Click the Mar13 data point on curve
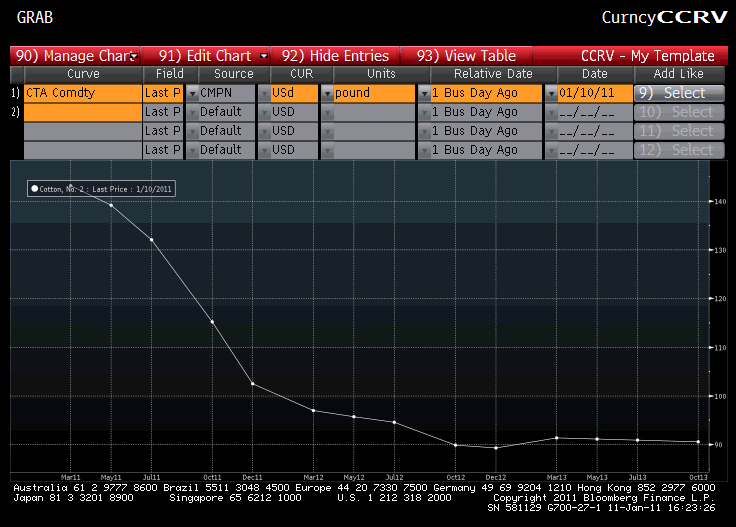The image size is (736, 527). pos(557,438)
